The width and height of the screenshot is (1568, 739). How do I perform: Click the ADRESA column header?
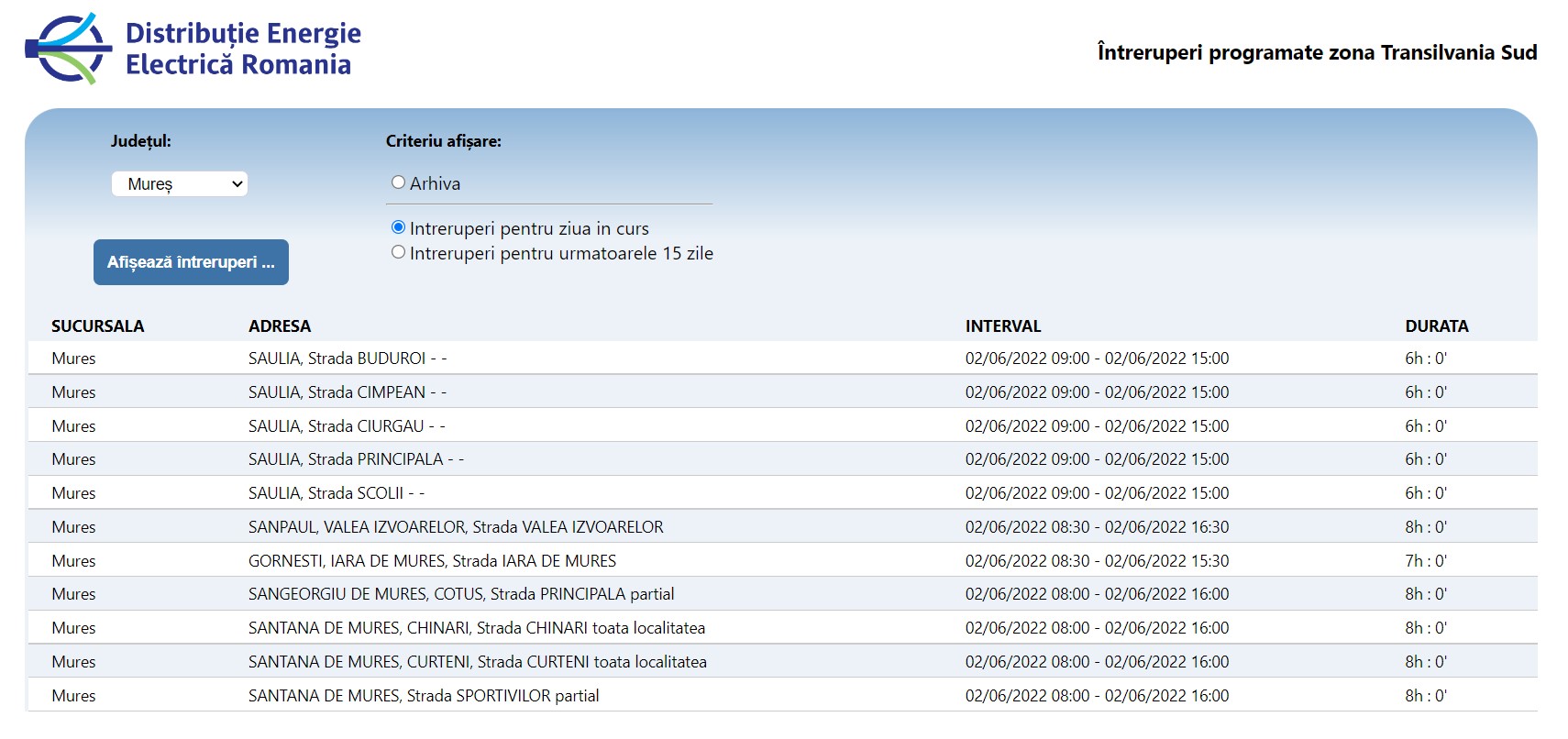click(280, 326)
